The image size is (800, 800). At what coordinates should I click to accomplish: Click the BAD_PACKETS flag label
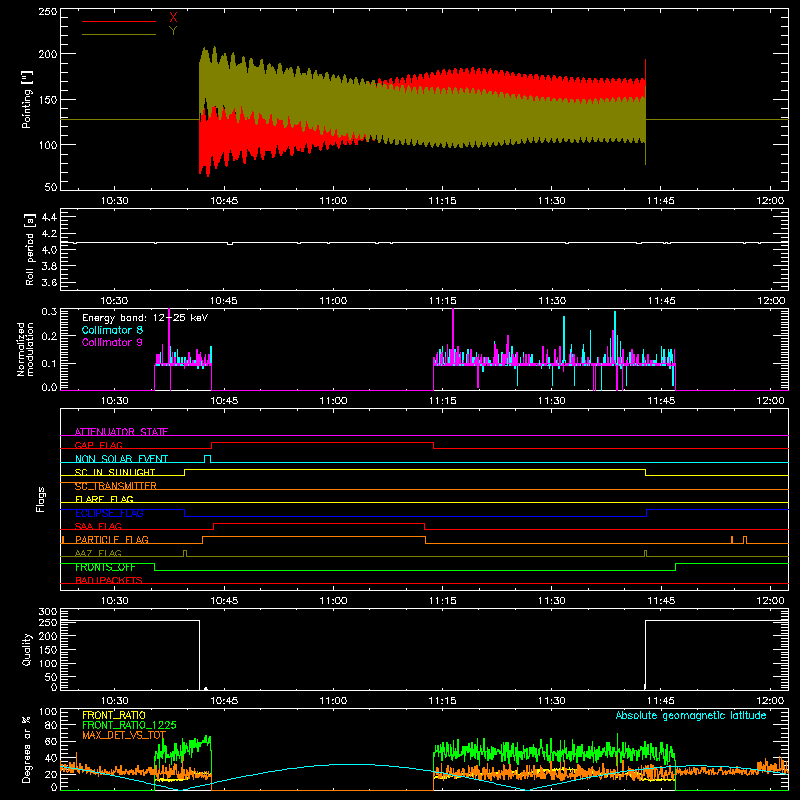point(109,580)
